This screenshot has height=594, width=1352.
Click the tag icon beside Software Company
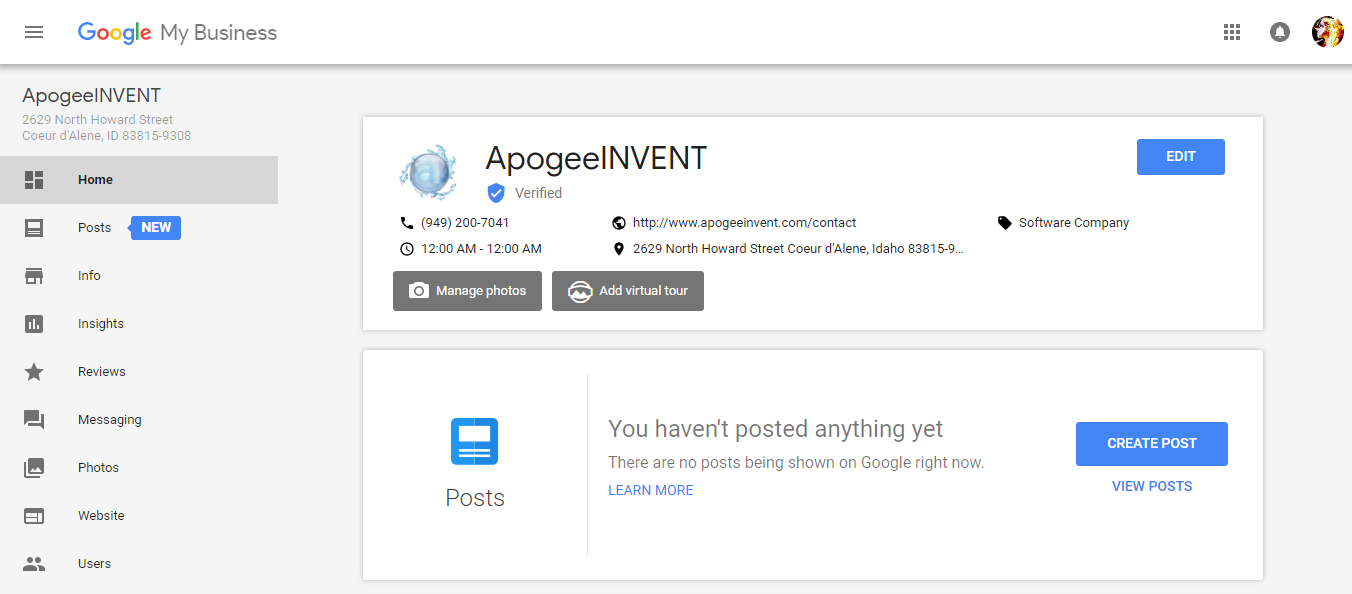pos(1004,223)
